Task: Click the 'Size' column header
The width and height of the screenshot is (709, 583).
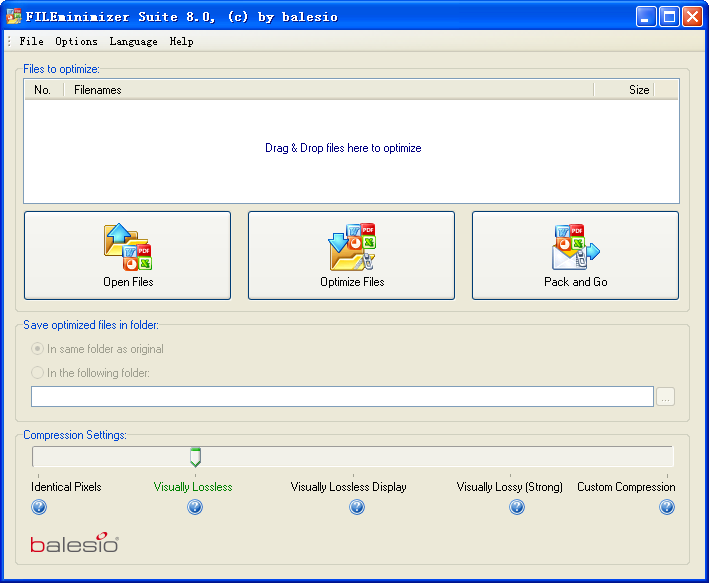Action: tap(624, 90)
